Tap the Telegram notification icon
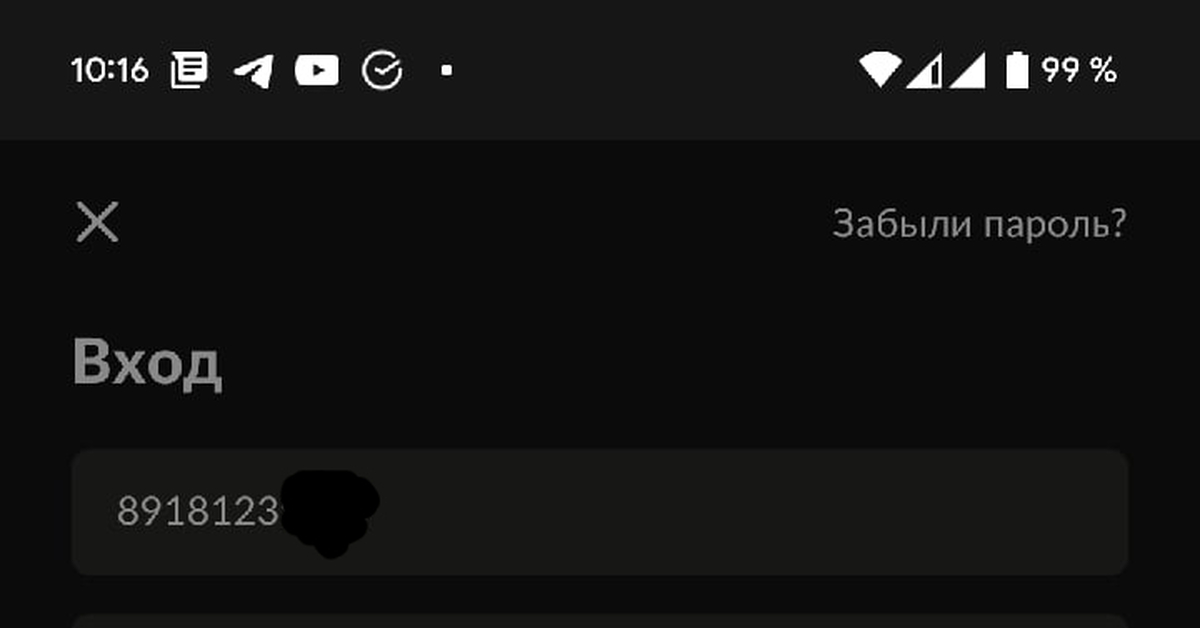Screen dimensions: 1200x628 pyautogui.click(x=253, y=71)
